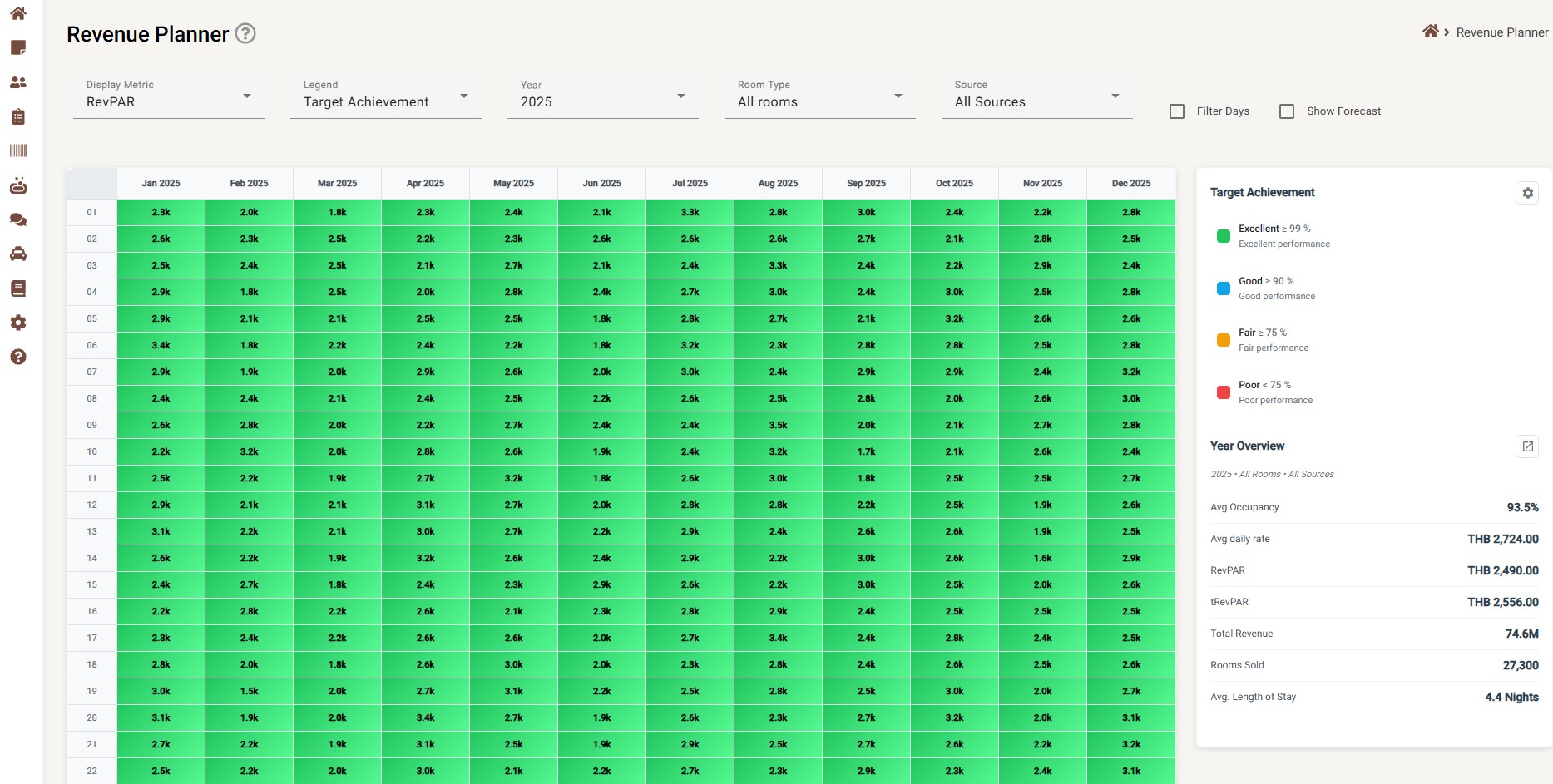Viewport: 1553px width, 784px height.
Task: Expand the Legend Target Achievement dropdown
Action: coord(385,97)
